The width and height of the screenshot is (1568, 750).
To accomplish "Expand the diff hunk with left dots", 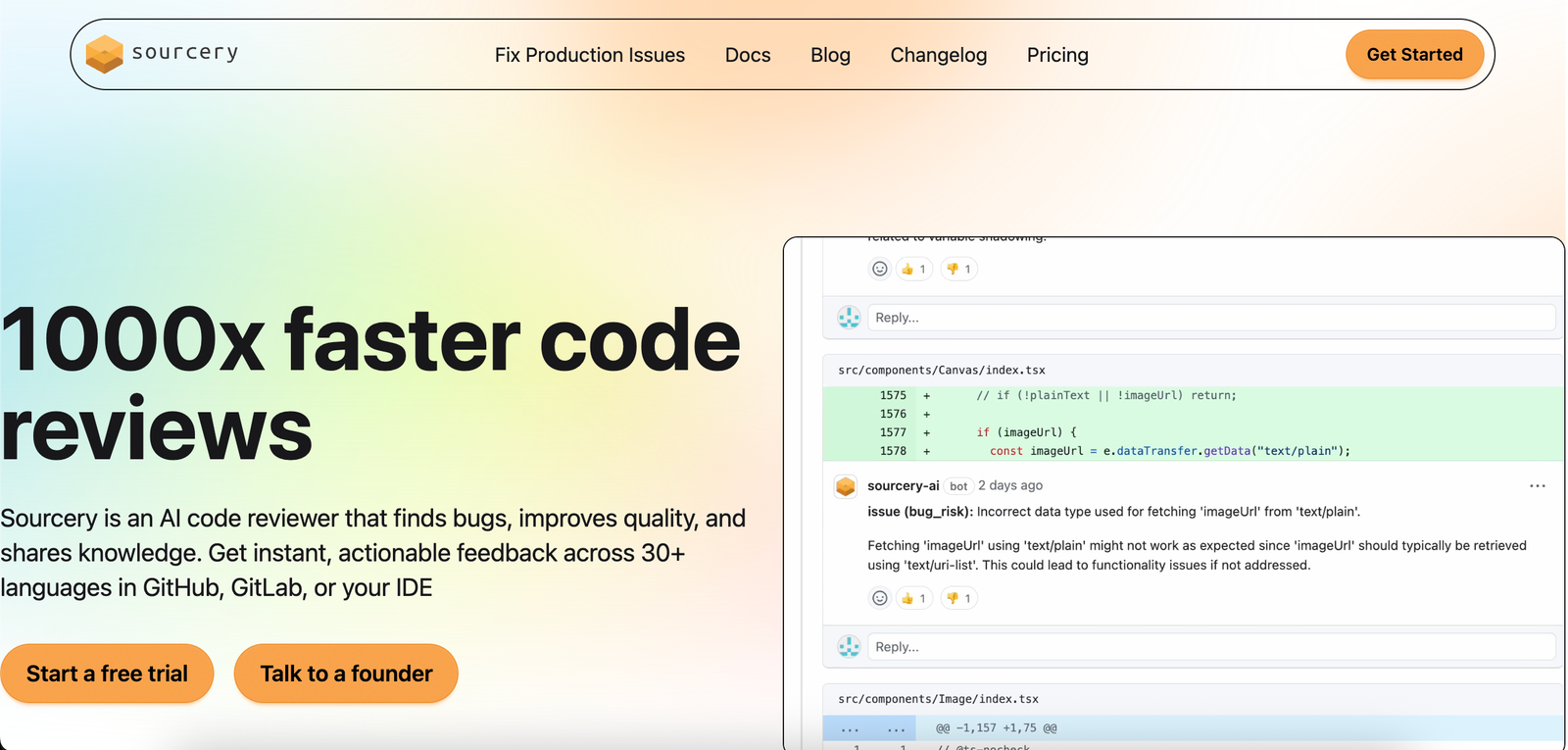I will pos(850,728).
